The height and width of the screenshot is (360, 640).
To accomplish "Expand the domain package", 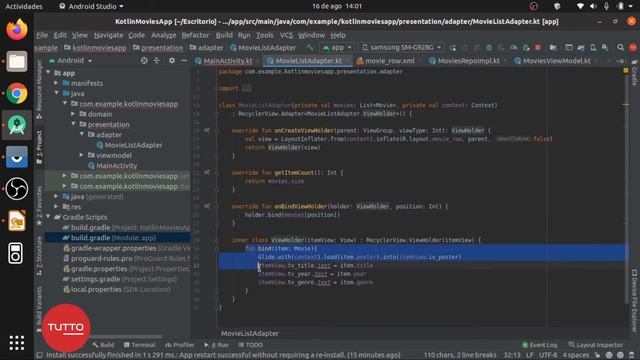I will click(x=73, y=114).
